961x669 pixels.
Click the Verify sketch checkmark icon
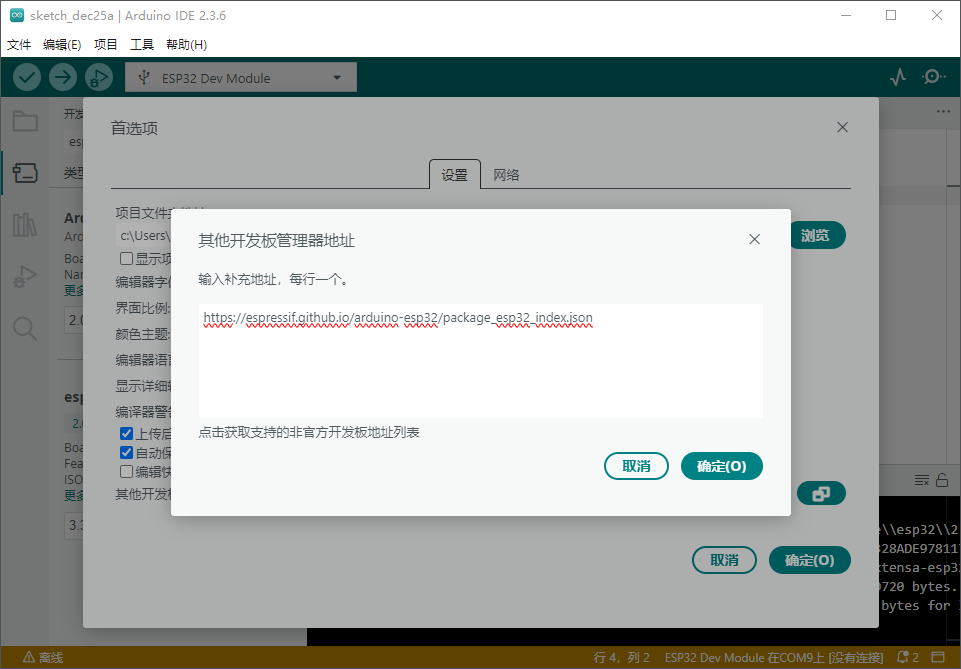[x=26, y=76]
